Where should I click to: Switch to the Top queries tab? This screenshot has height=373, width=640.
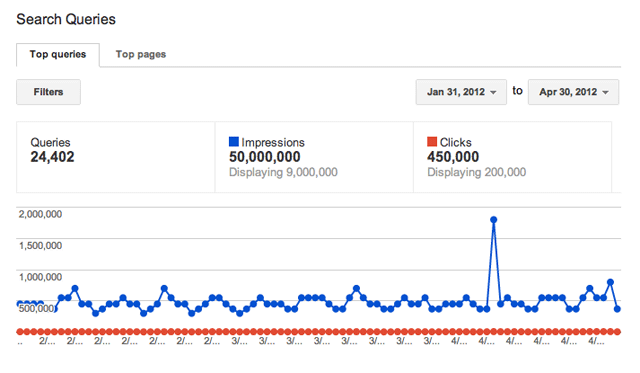[58, 55]
